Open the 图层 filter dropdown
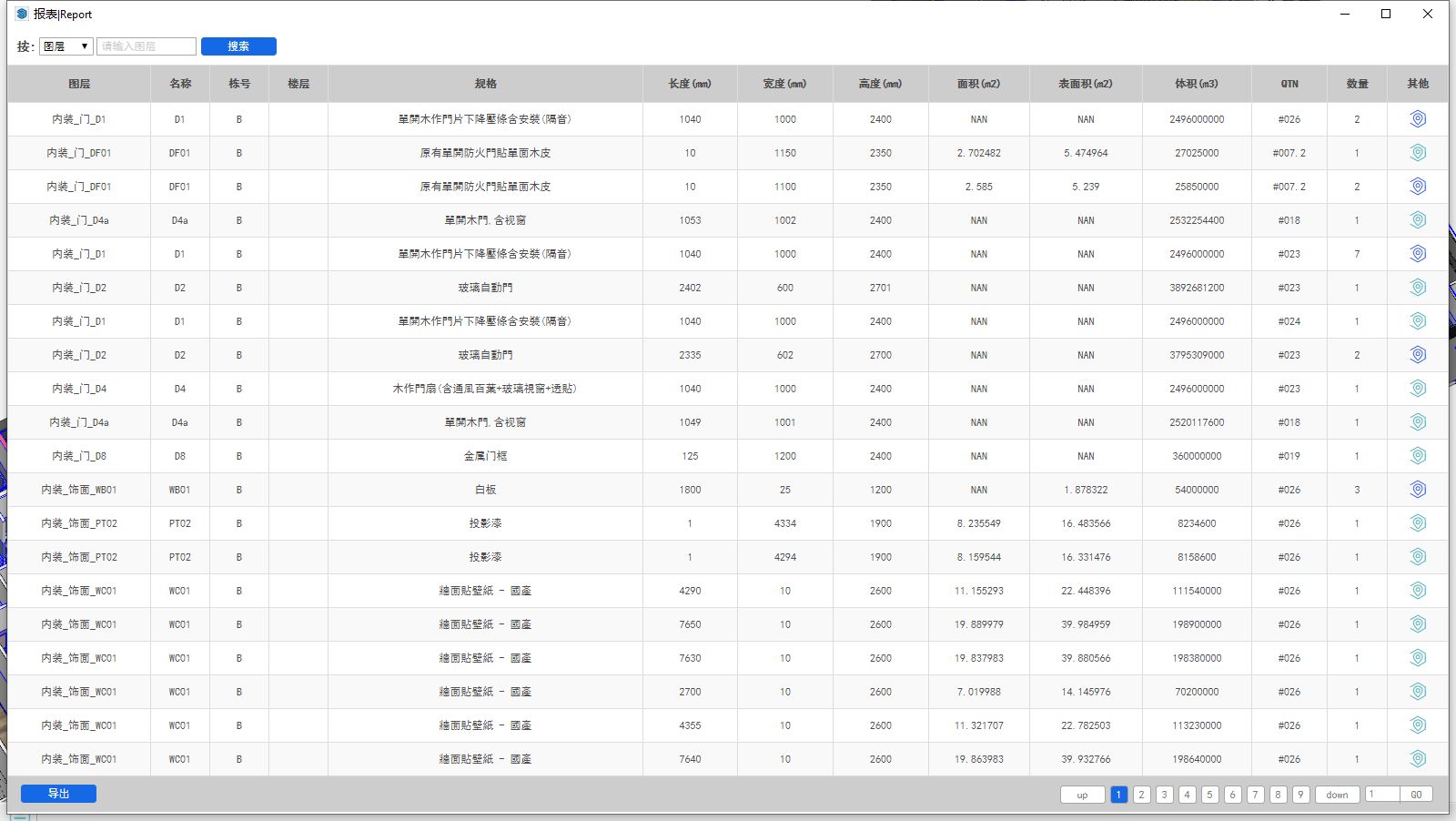Image resolution: width=1456 pixels, height=821 pixels. tap(66, 46)
